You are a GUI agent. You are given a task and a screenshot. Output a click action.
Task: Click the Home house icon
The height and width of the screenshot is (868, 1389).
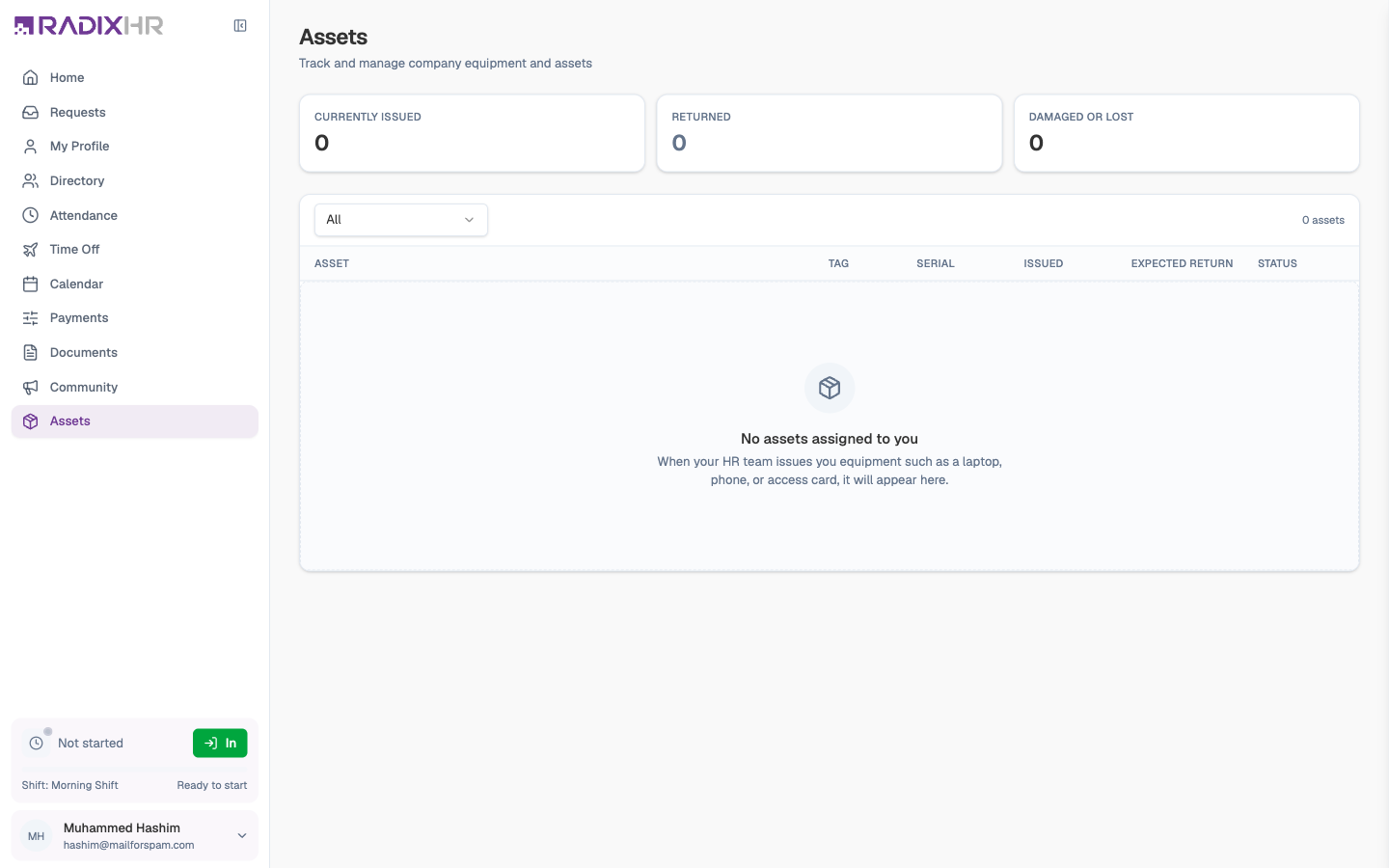(31, 77)
